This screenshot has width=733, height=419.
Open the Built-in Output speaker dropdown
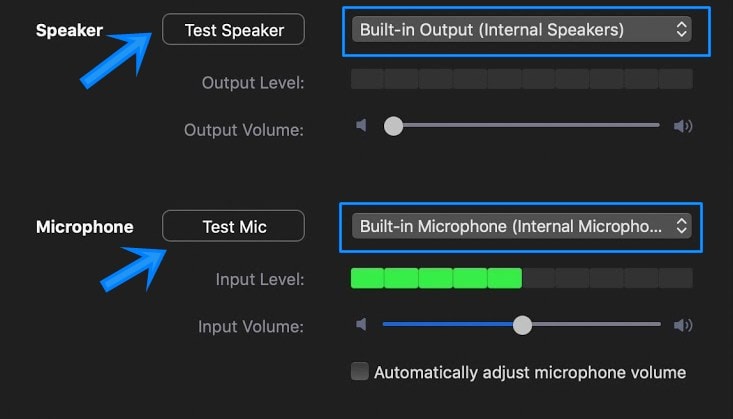coord(521,29)
